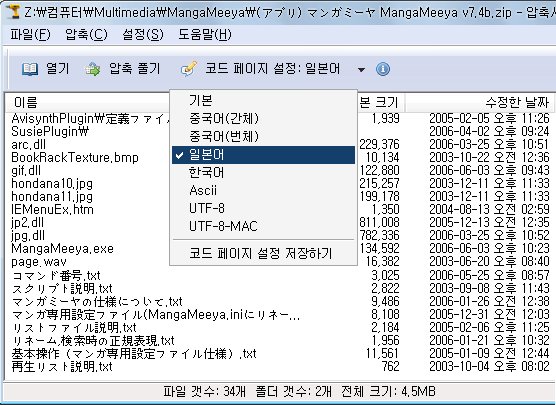The width and height of the screenshot is (556, 405).
Task: Select the IEMenuEx.htm file
Action: pyautogui.click(x=52, y=210)
